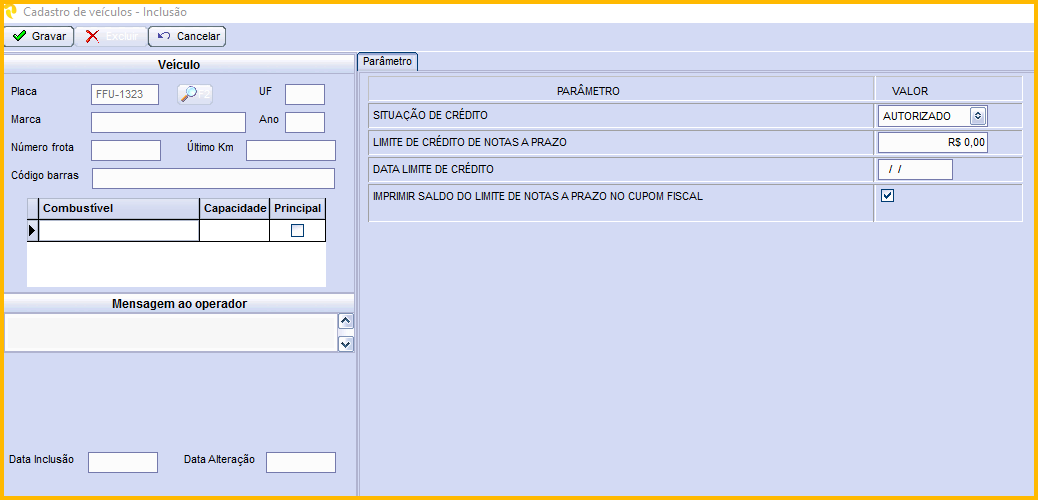This screenshot has width=1038, height=500.
Task: Click message box scroll up arrow
Action: [346, 321]
